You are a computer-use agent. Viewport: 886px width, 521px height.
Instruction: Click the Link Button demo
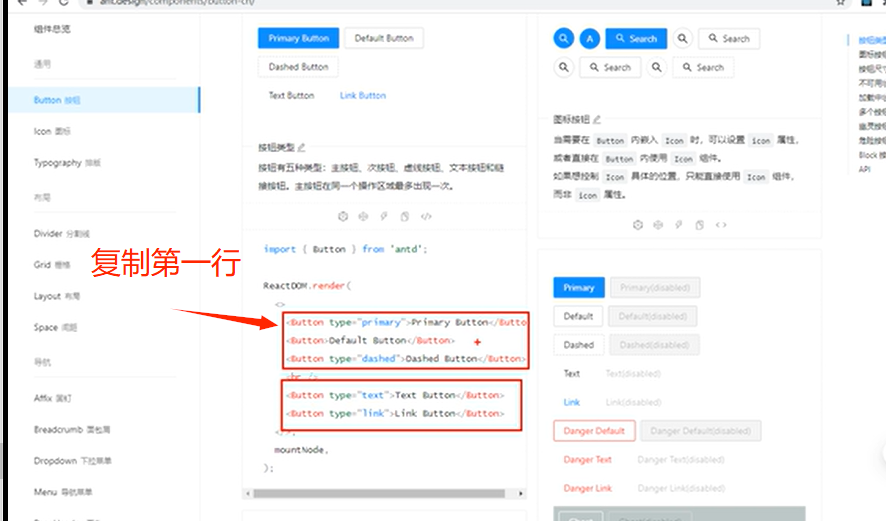[363, 95]
